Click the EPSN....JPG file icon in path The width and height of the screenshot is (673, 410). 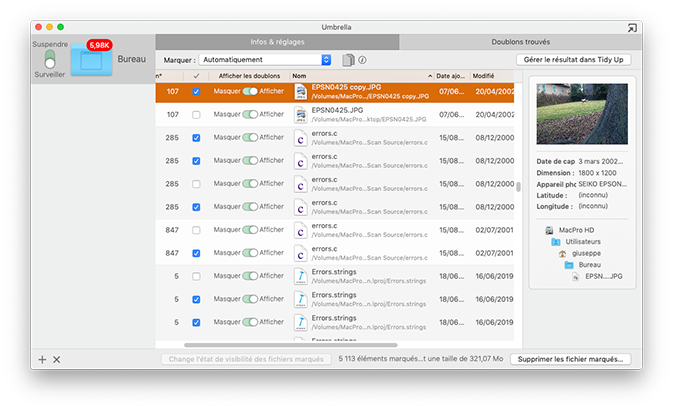576,277
